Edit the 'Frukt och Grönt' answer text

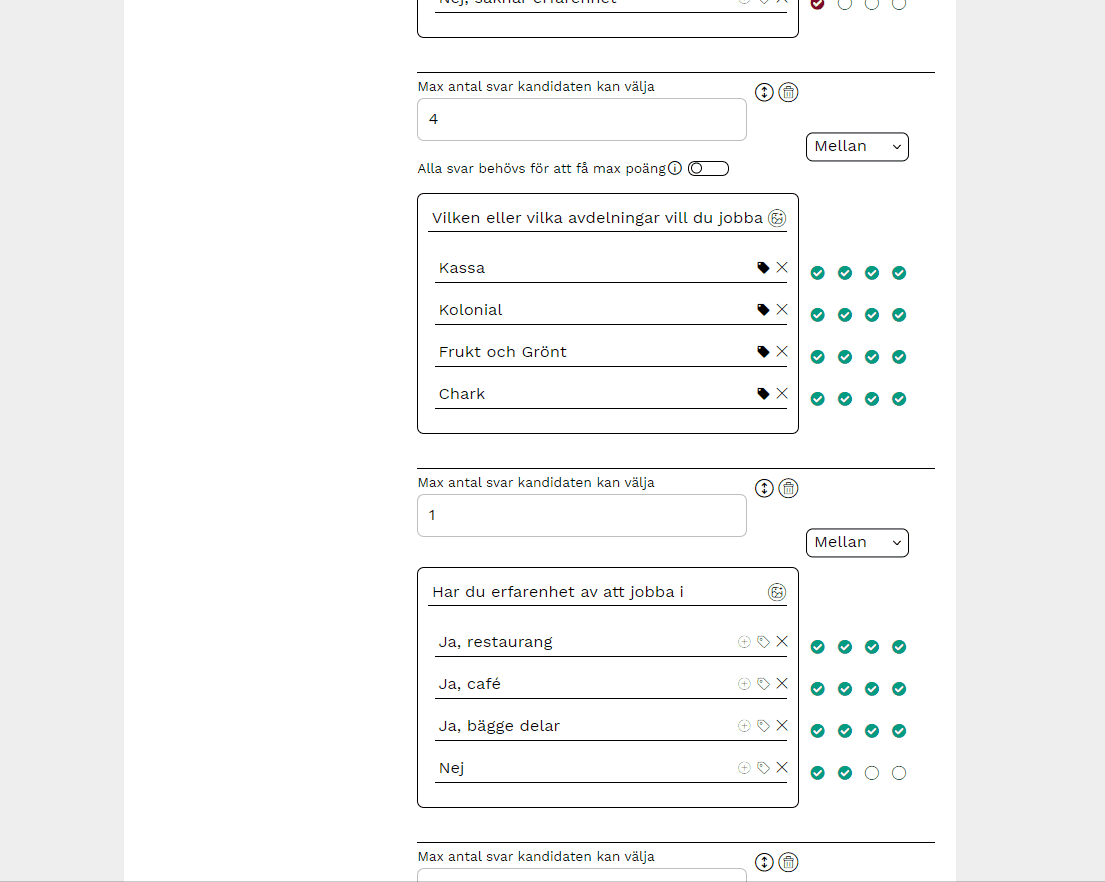(590, 352)
